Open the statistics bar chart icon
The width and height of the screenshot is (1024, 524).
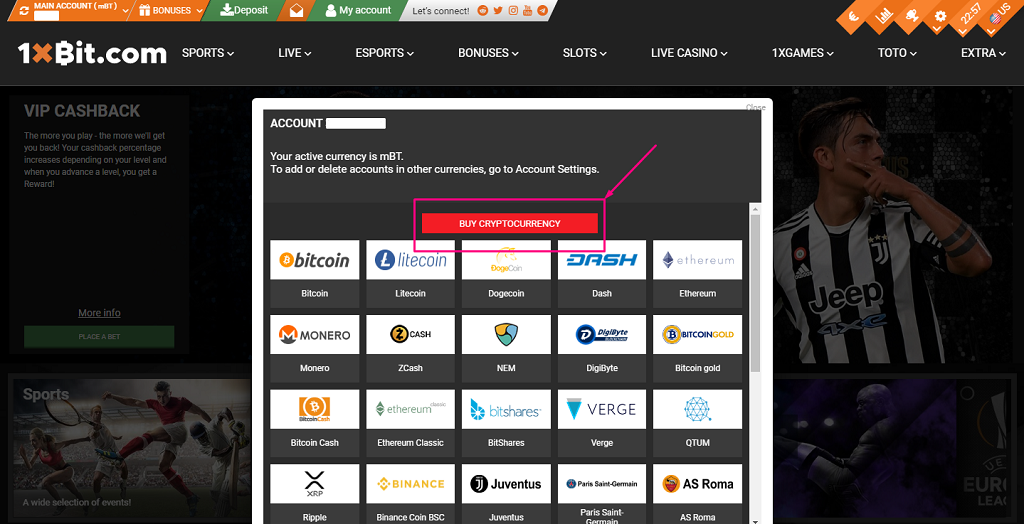tap(883, 15)
